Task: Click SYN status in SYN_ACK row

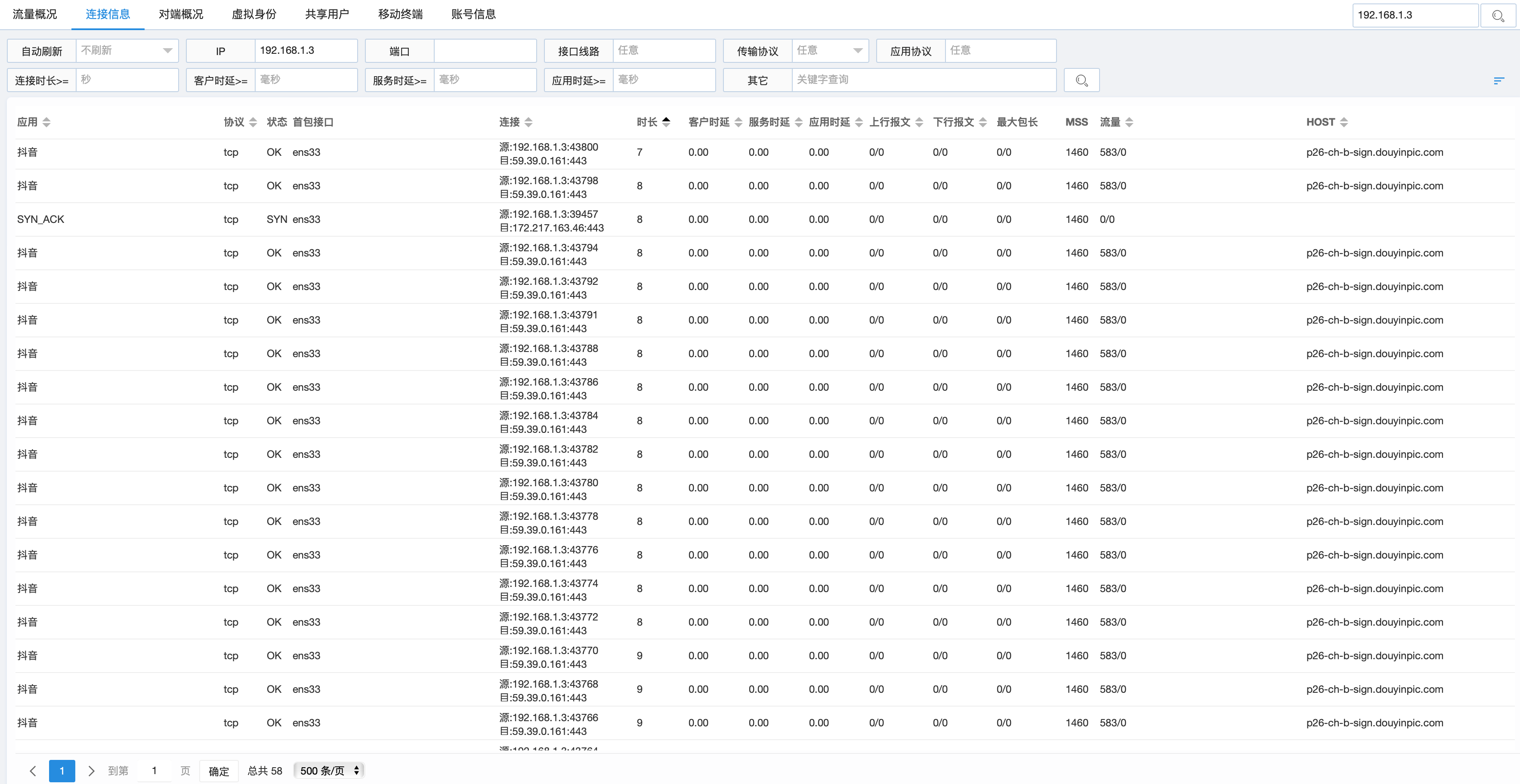Action: (x=277, y=219)
